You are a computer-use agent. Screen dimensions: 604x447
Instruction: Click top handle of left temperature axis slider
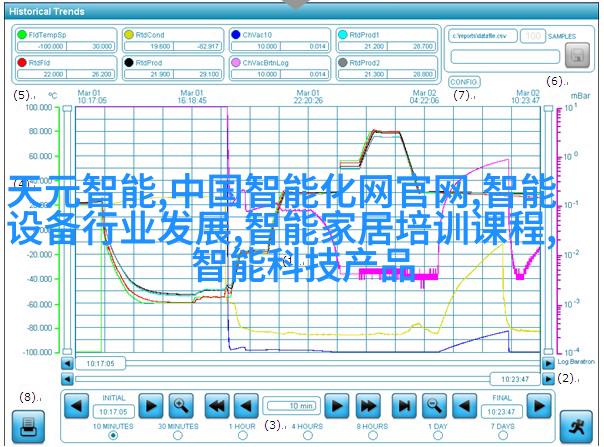point(67,108)
